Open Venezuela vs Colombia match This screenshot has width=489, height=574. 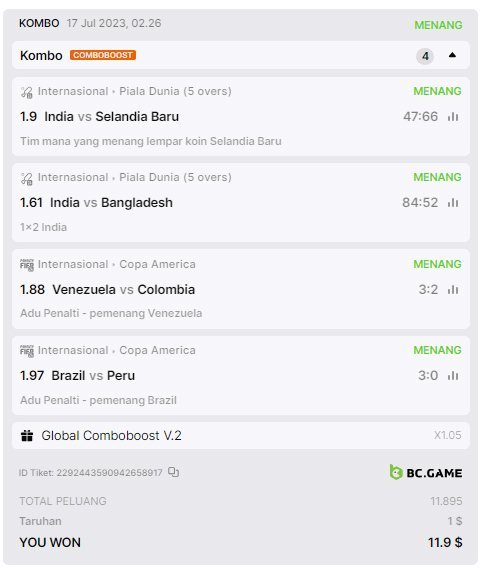point(124,290)
